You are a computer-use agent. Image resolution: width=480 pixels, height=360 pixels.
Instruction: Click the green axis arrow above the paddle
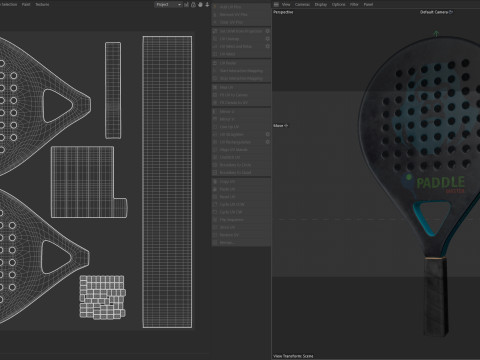click(436, 33)
